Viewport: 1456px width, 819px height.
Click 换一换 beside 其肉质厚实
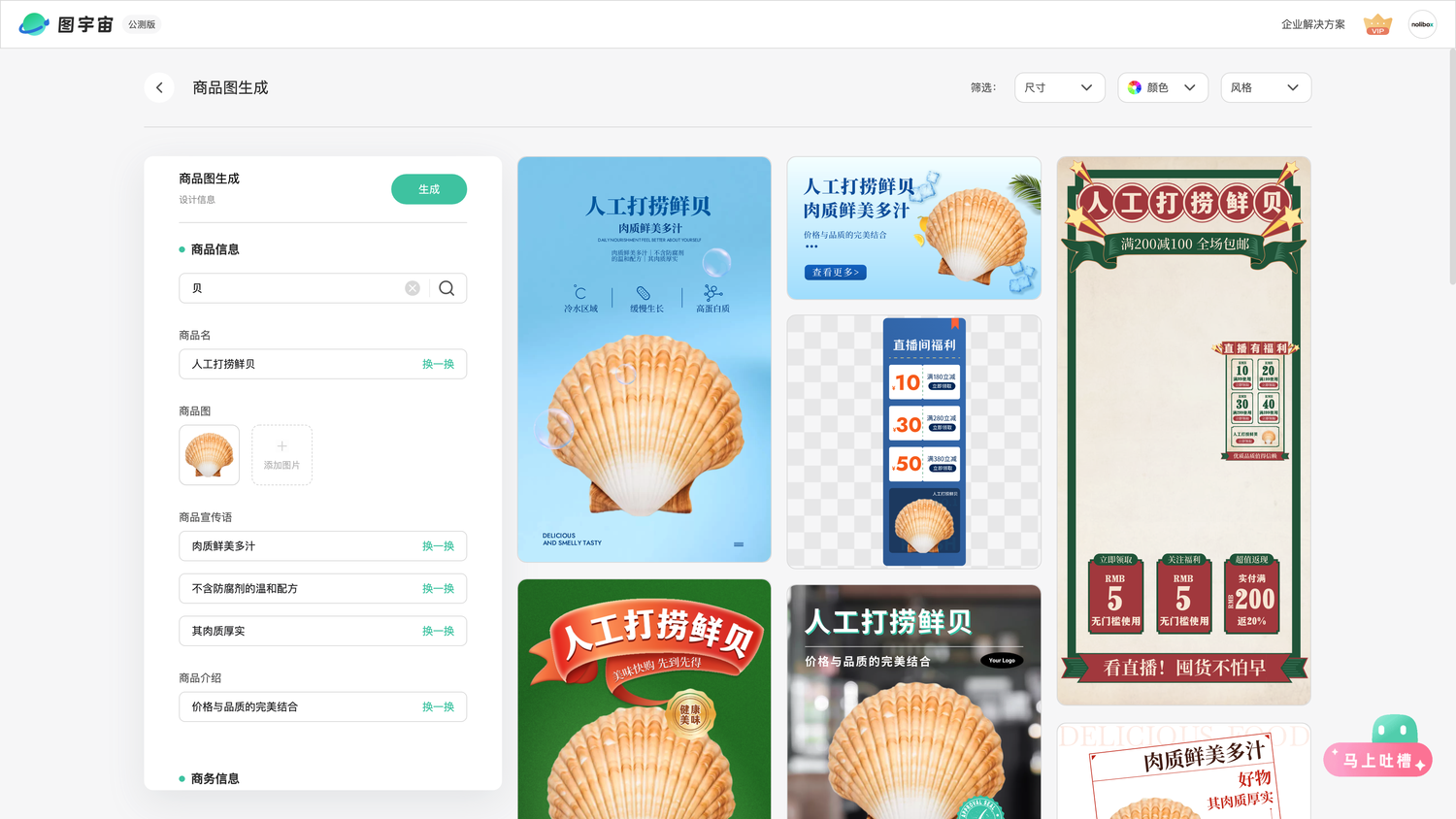point(438,631)
